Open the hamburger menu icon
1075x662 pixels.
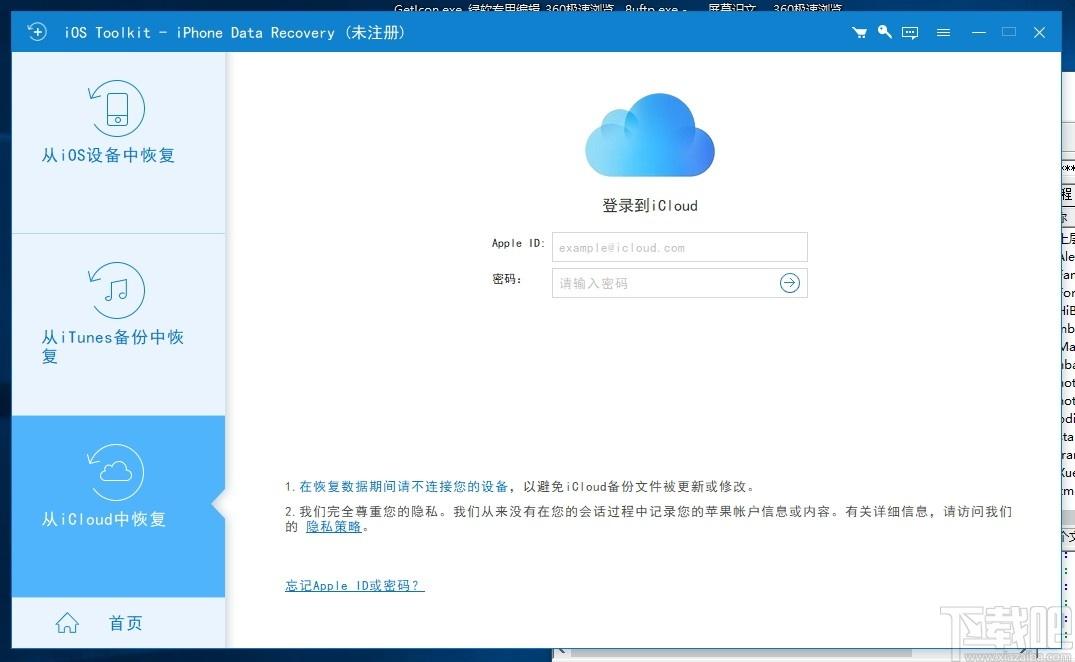(943, 32)
